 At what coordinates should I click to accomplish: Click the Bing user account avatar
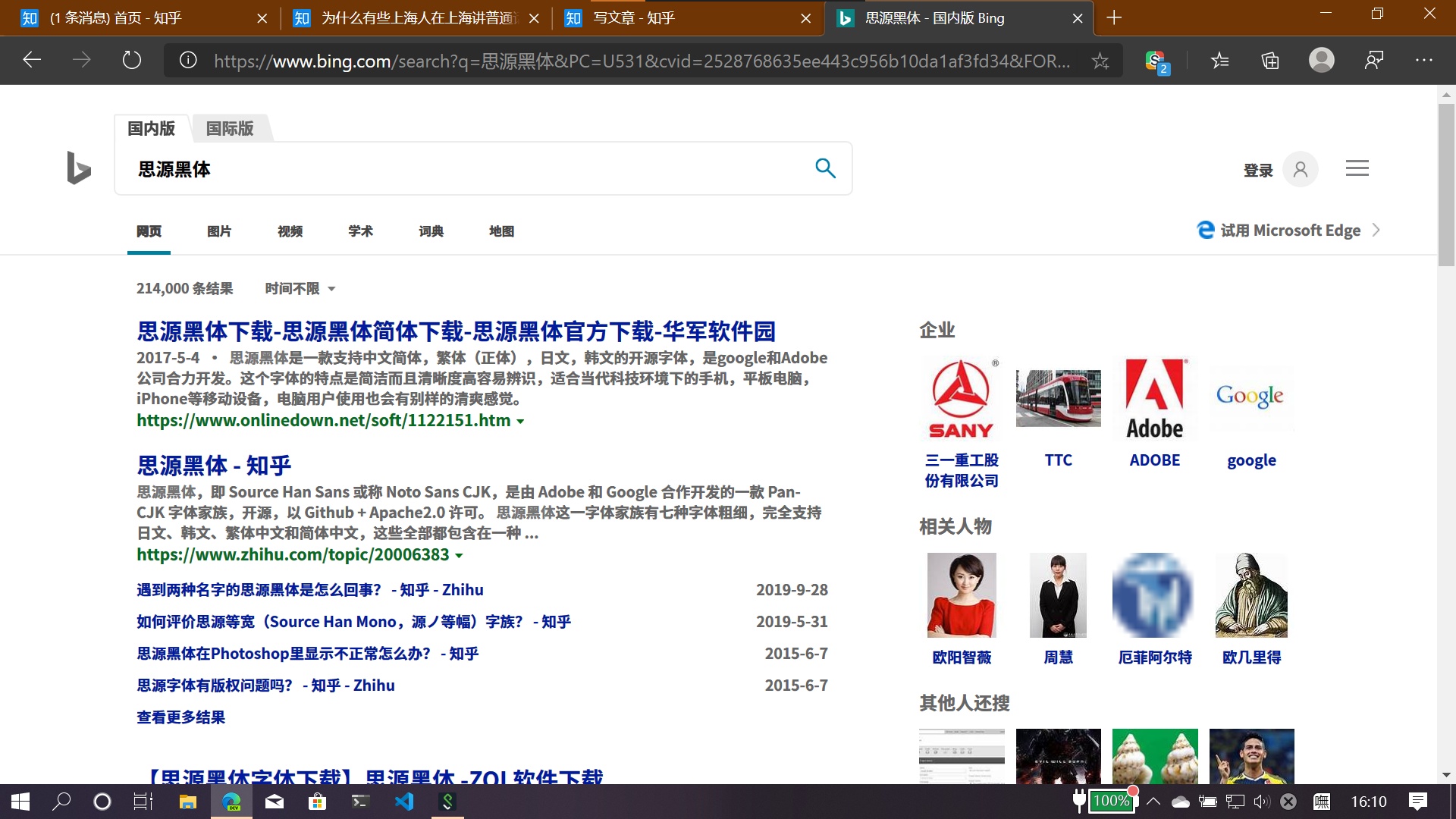tap(1300, 169)
